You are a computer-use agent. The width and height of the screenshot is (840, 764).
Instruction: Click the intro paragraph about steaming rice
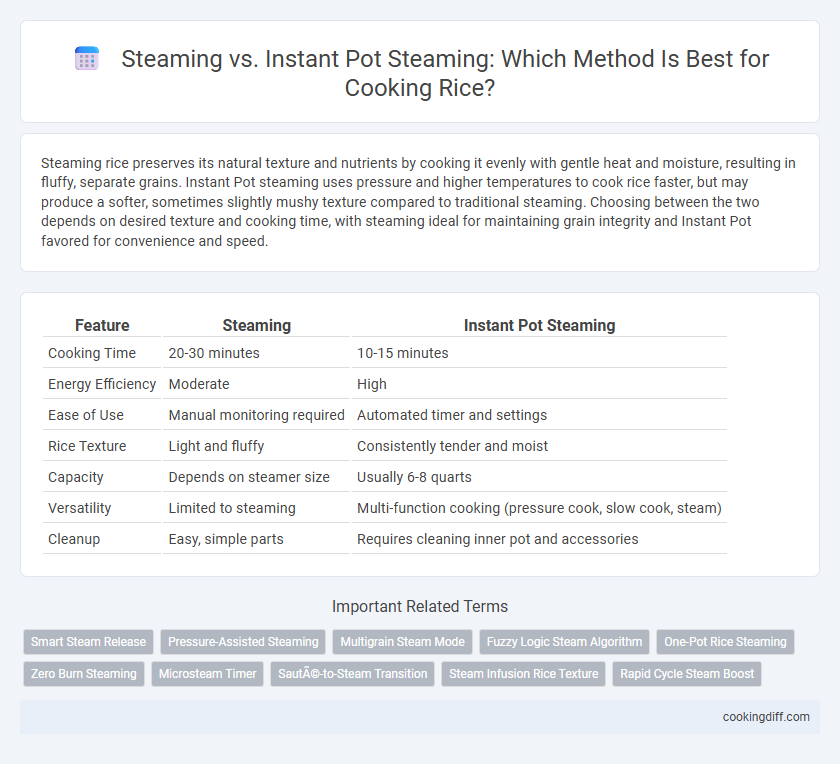click(x=420, y=202)
